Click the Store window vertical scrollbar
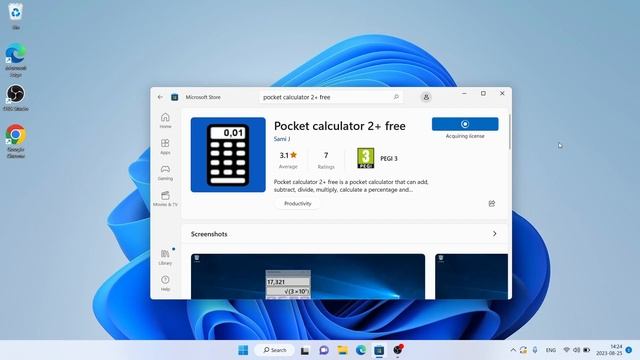 tap(510, 131)
